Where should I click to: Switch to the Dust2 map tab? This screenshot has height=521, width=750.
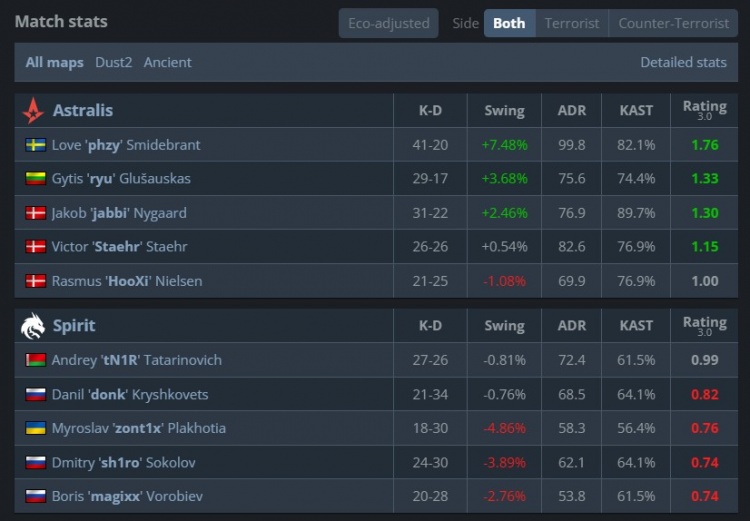113,62
